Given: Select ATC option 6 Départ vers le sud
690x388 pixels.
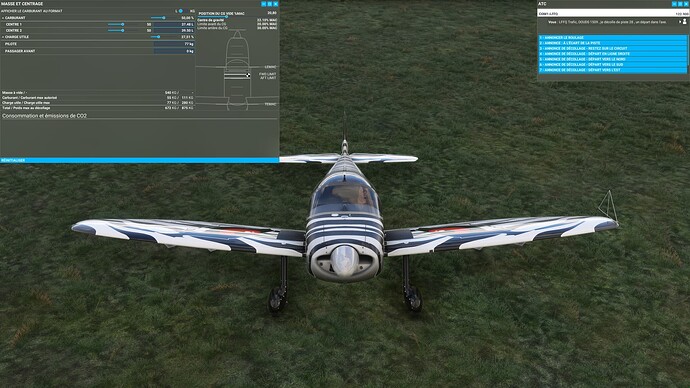Looking at the screenshot, I should click(612, 64).
